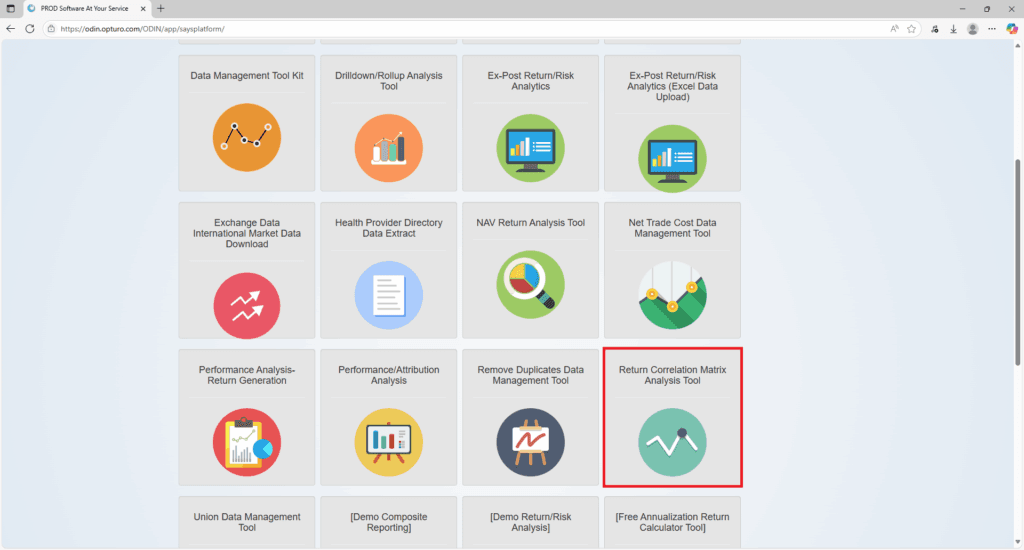Open the Performance Analysis-Return Generation clipboard icon
This screenshot has width=1024, height=550.
246,442
